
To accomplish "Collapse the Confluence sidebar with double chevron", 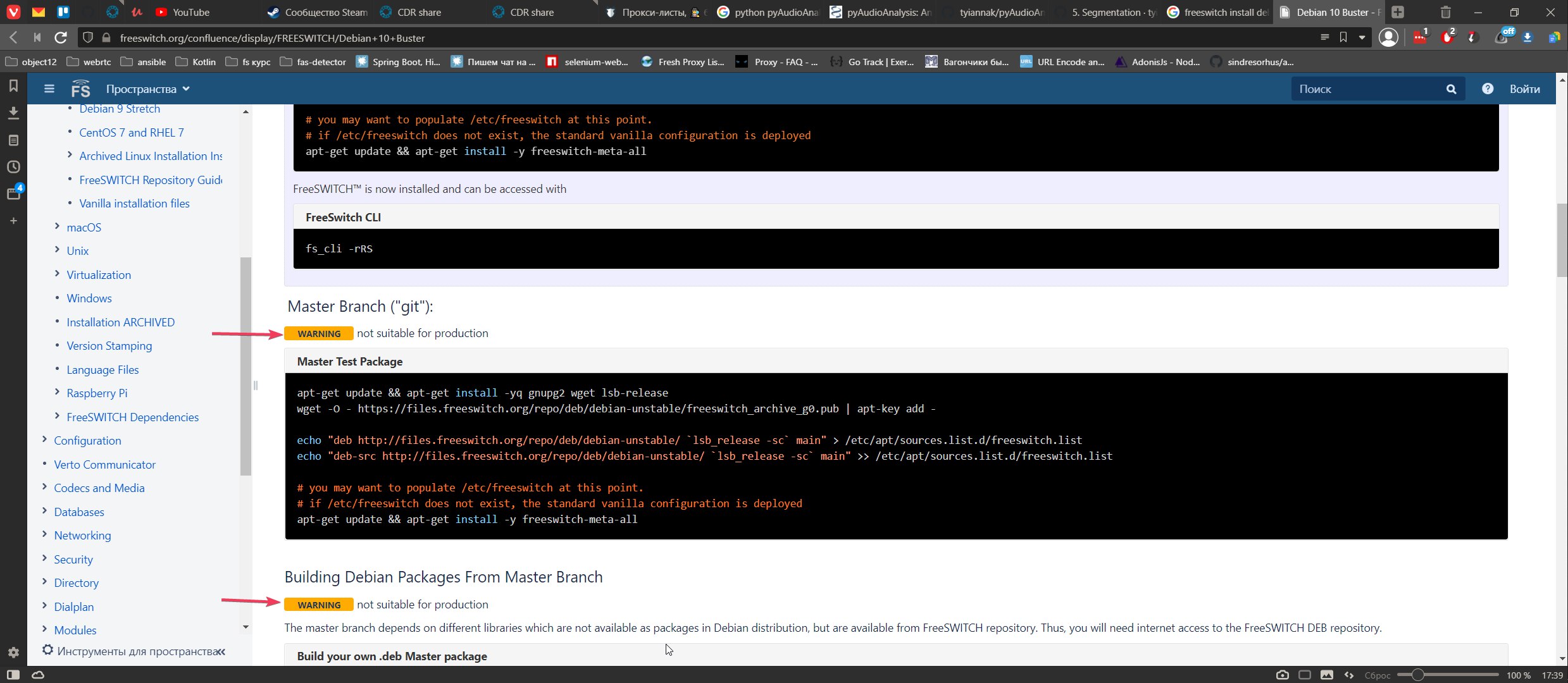I will pyautogui.click(x=221, y=651).
